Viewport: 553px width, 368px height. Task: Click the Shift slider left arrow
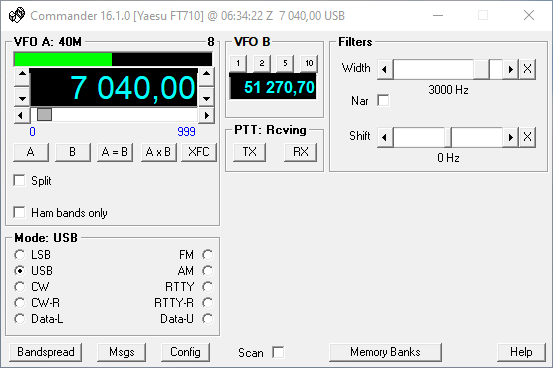385,137
